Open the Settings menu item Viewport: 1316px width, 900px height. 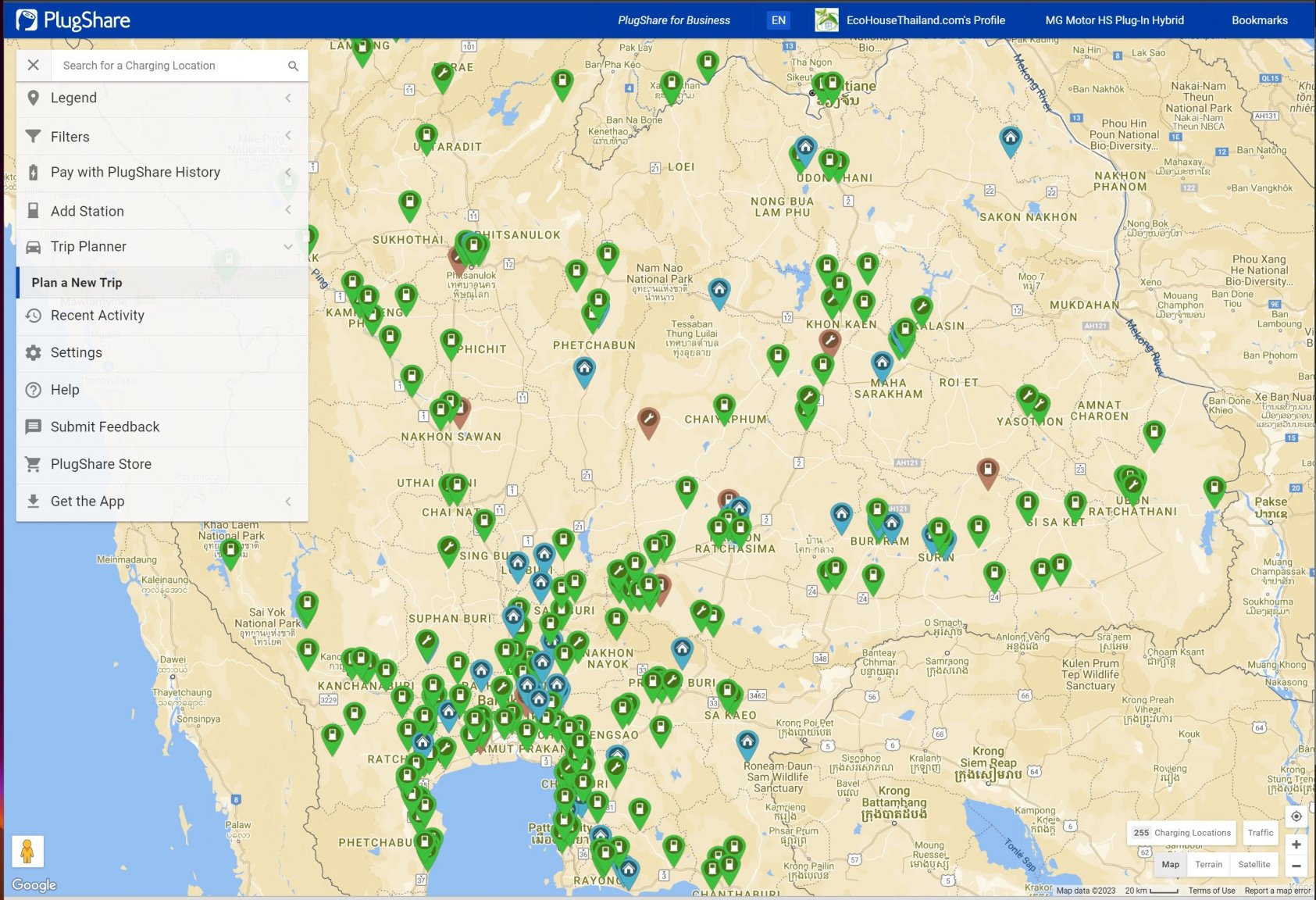pos(162,352)
